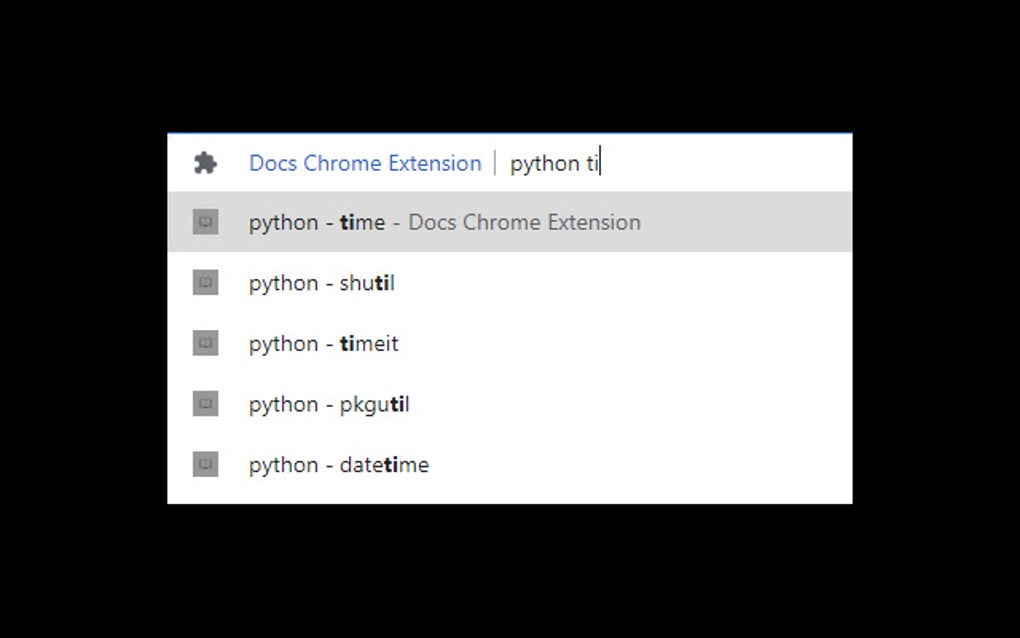Click the docs icon beside python - shutil
The width and height of the screenshot is (1020, 638).
[x=205, y=283]
